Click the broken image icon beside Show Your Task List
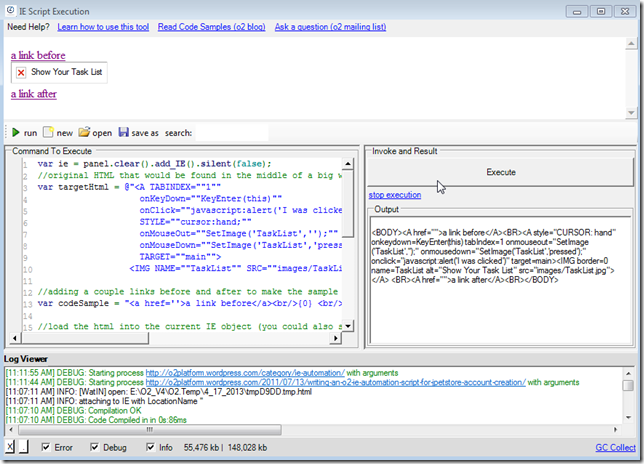The width and height of the screenshot is (644, 464). [x=21, y=73]
